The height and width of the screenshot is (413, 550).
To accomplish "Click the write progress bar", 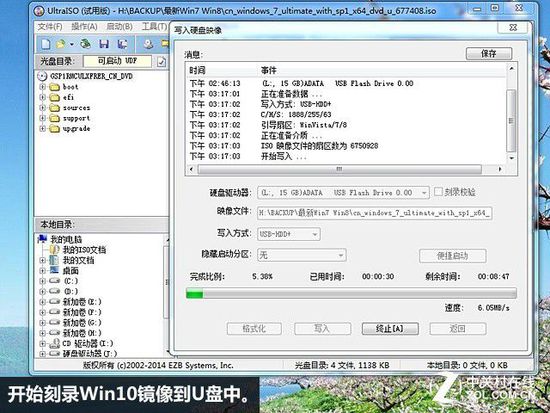I will click(x=351, y=293).
